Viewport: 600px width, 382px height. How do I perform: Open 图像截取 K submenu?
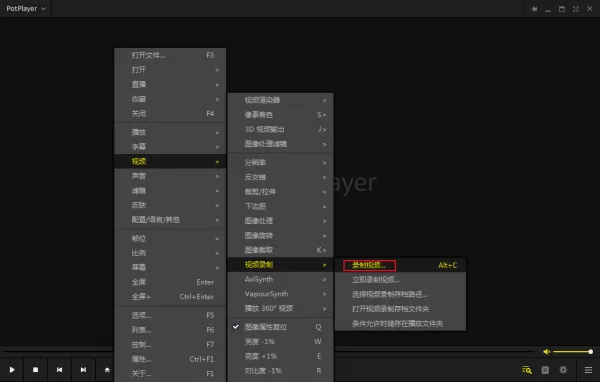(x=280, y=250)
